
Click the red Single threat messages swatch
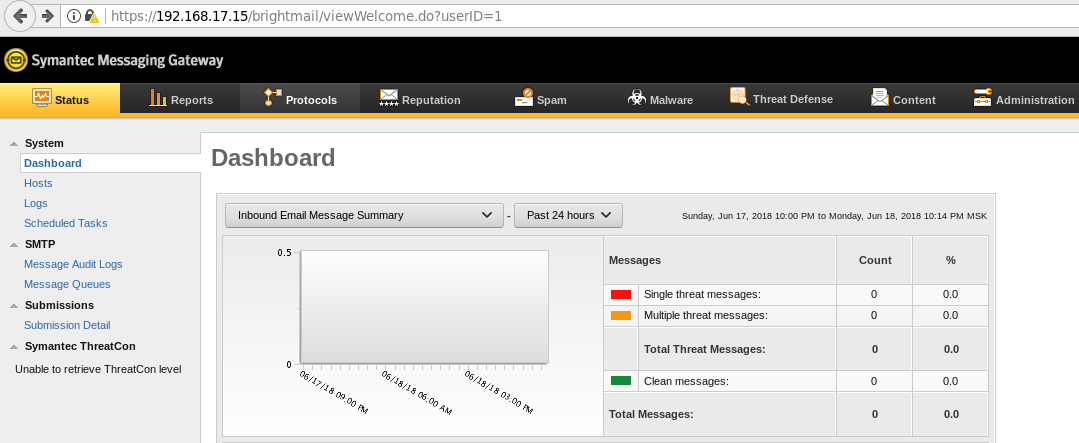pos(621,294)
